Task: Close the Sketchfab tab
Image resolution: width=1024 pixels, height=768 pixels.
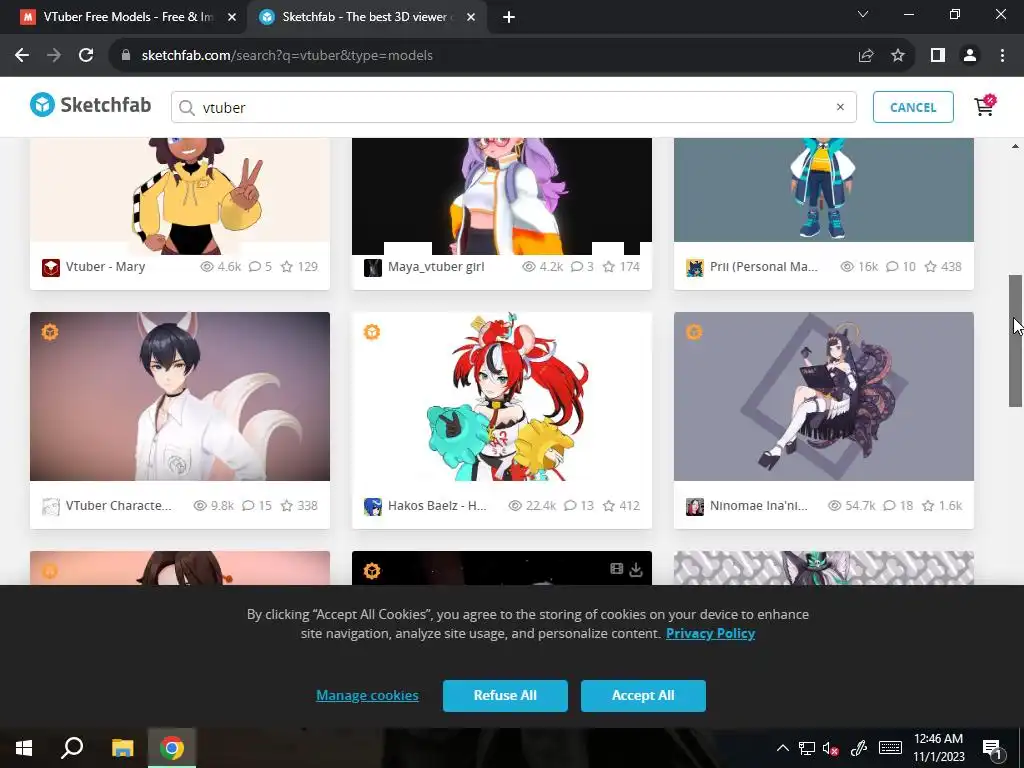Action: [x=471, y=17]
